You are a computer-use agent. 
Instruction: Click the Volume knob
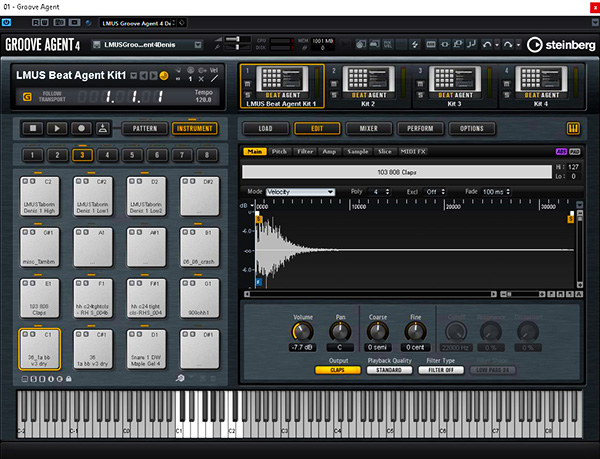coord(303,332)
